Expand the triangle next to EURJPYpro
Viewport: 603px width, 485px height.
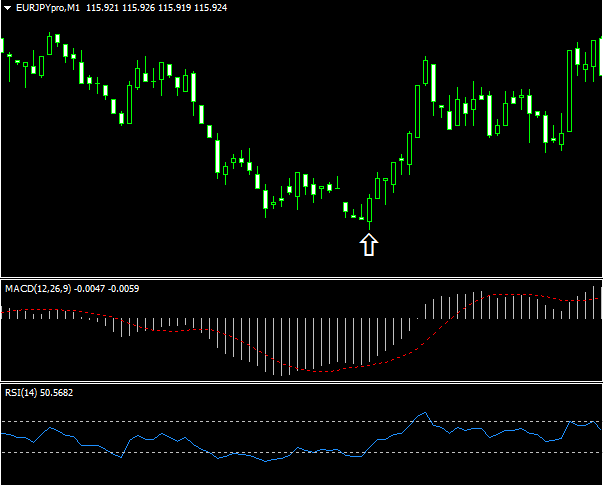tap(8, 8)
